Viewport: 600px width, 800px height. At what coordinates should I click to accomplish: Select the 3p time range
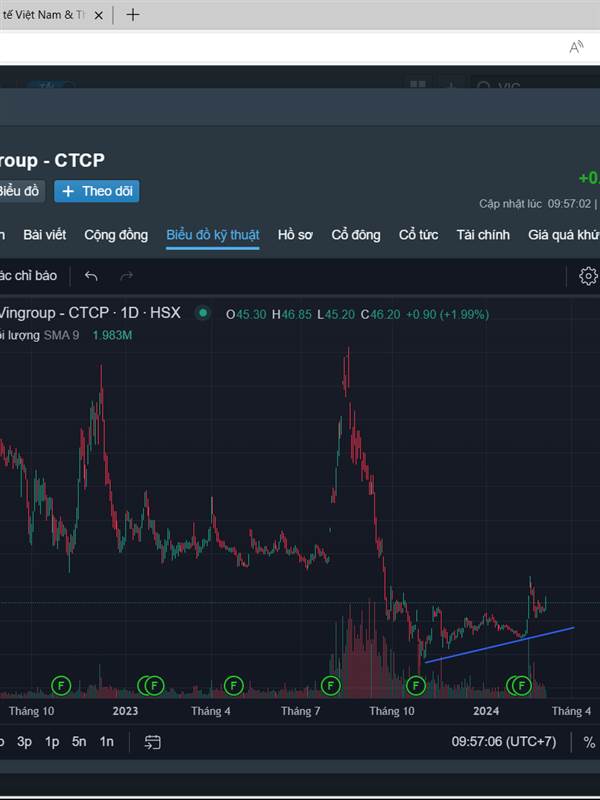24,741
